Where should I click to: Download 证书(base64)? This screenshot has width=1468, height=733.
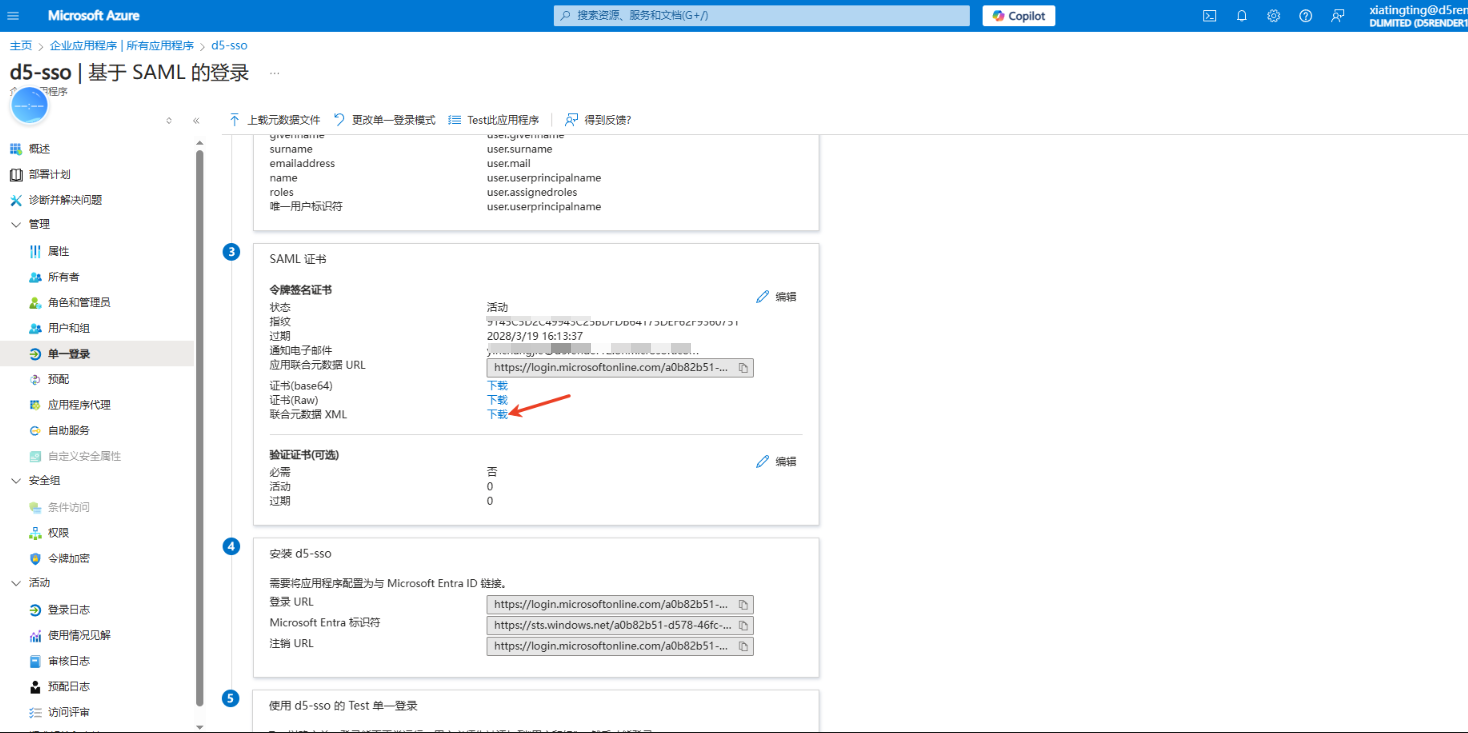[x=497, y=386]
